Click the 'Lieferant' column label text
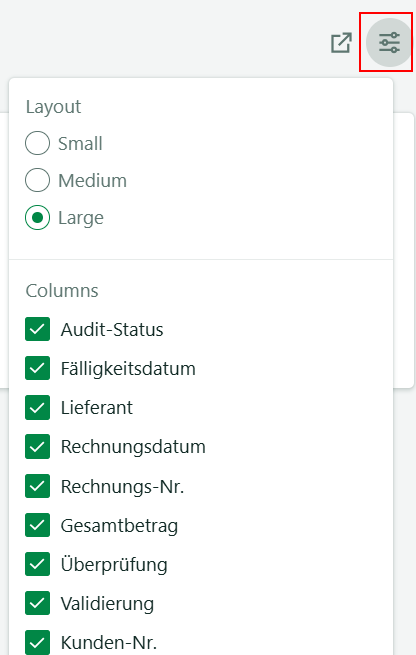The height and width of the screenshot is (655, 416). [97, 408]
